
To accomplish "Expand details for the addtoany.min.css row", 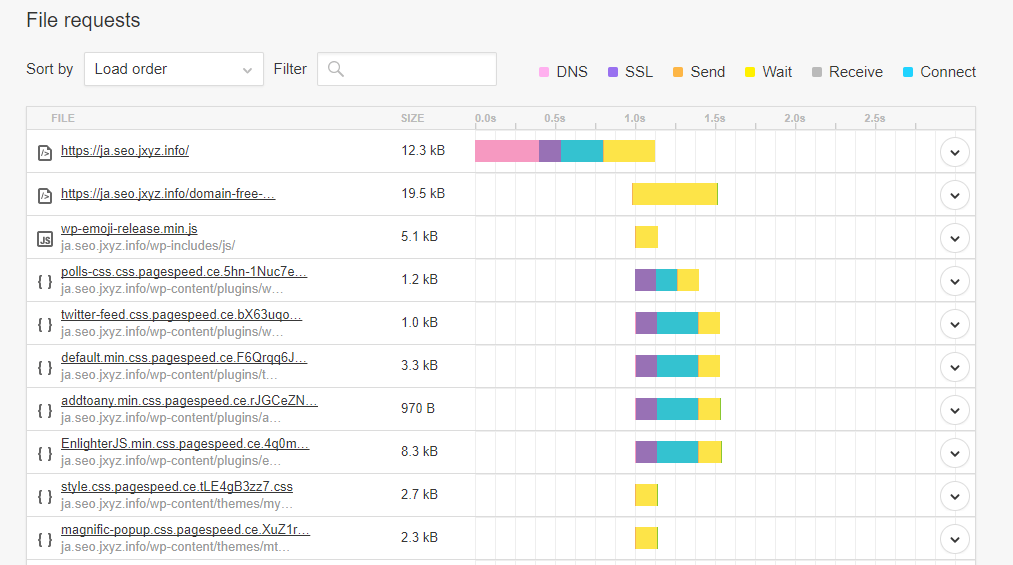I will tap(955, 410).
